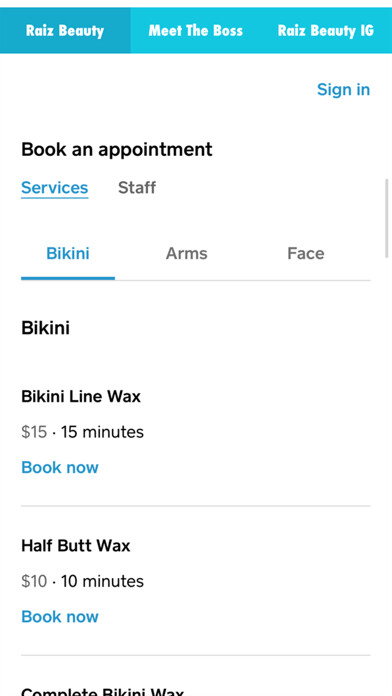Click the $15 · 15 minutes price text
The height and width of the screenshot is (696, 392).
82,431
